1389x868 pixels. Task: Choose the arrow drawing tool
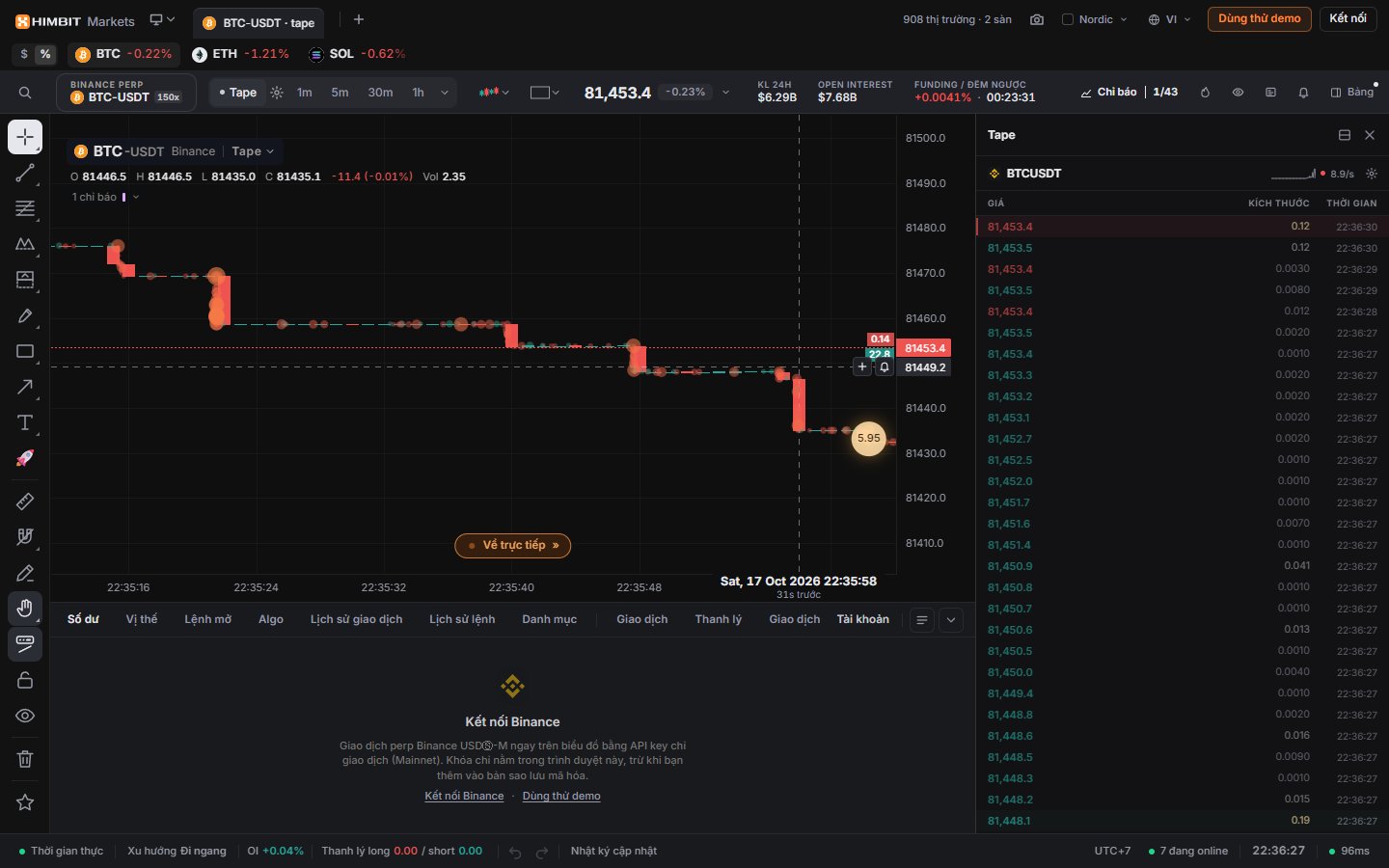pyautogui.click(x=25, y=387)
